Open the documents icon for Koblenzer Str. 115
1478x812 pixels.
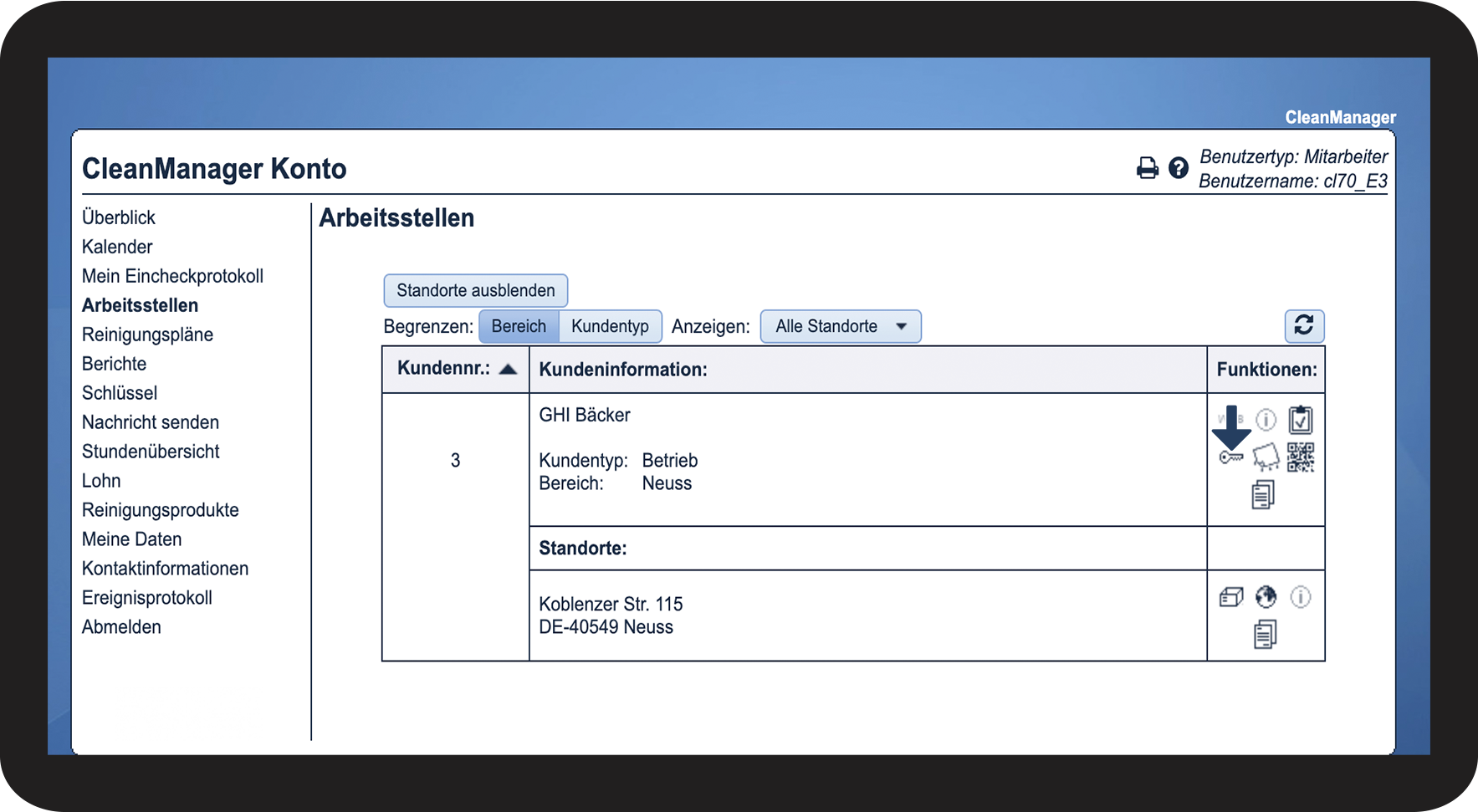click(x=1266, y=634)
